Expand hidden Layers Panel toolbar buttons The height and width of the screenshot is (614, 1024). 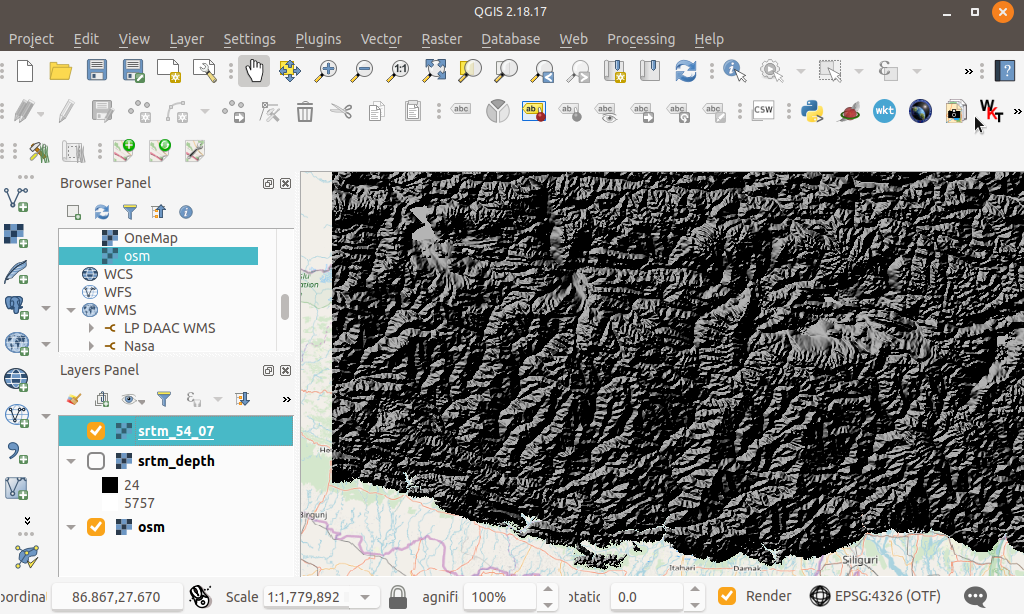pyautogui.click(x=287, y=399)
